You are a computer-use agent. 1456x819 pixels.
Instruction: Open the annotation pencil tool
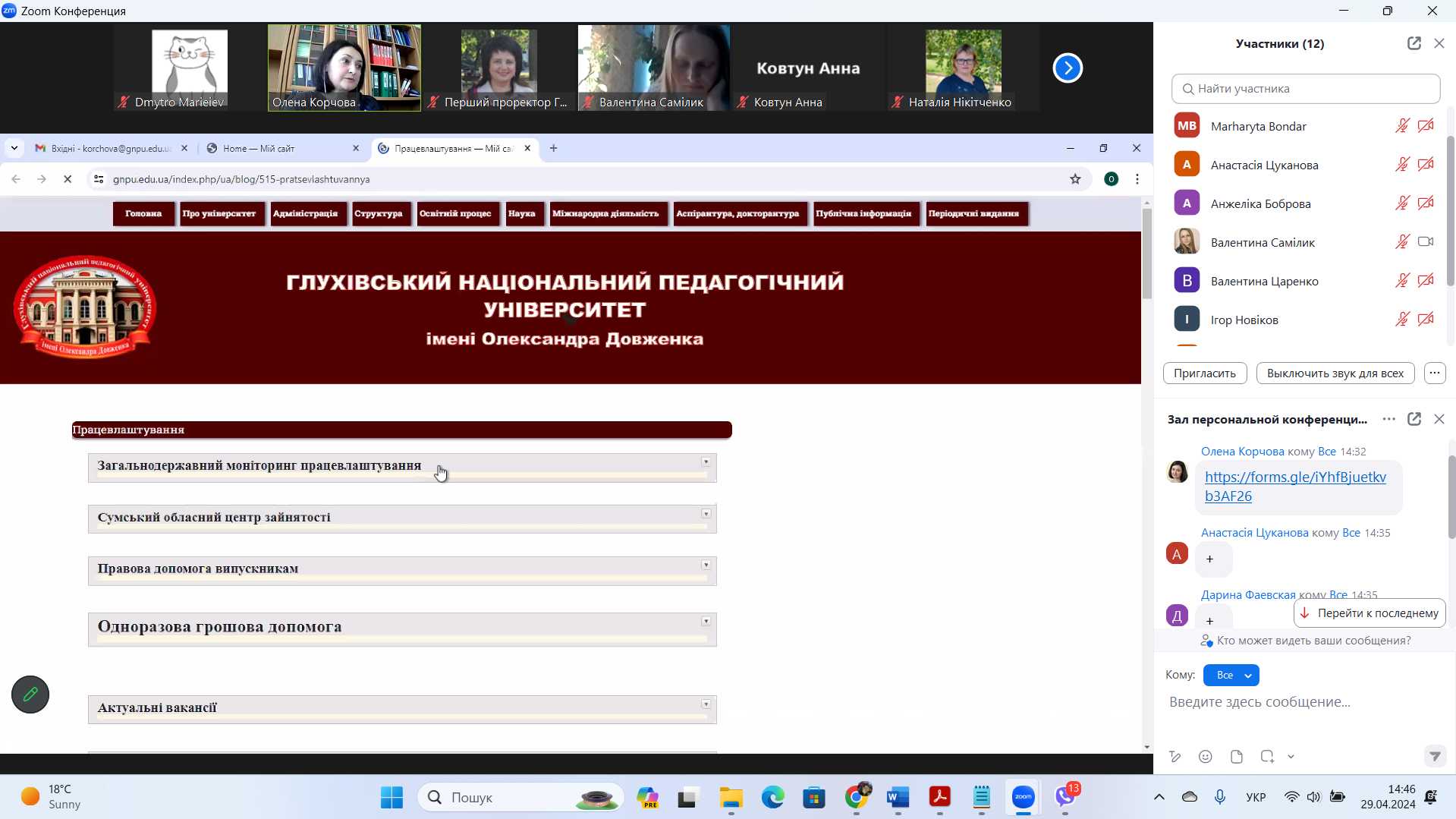(x=30, y=695)
